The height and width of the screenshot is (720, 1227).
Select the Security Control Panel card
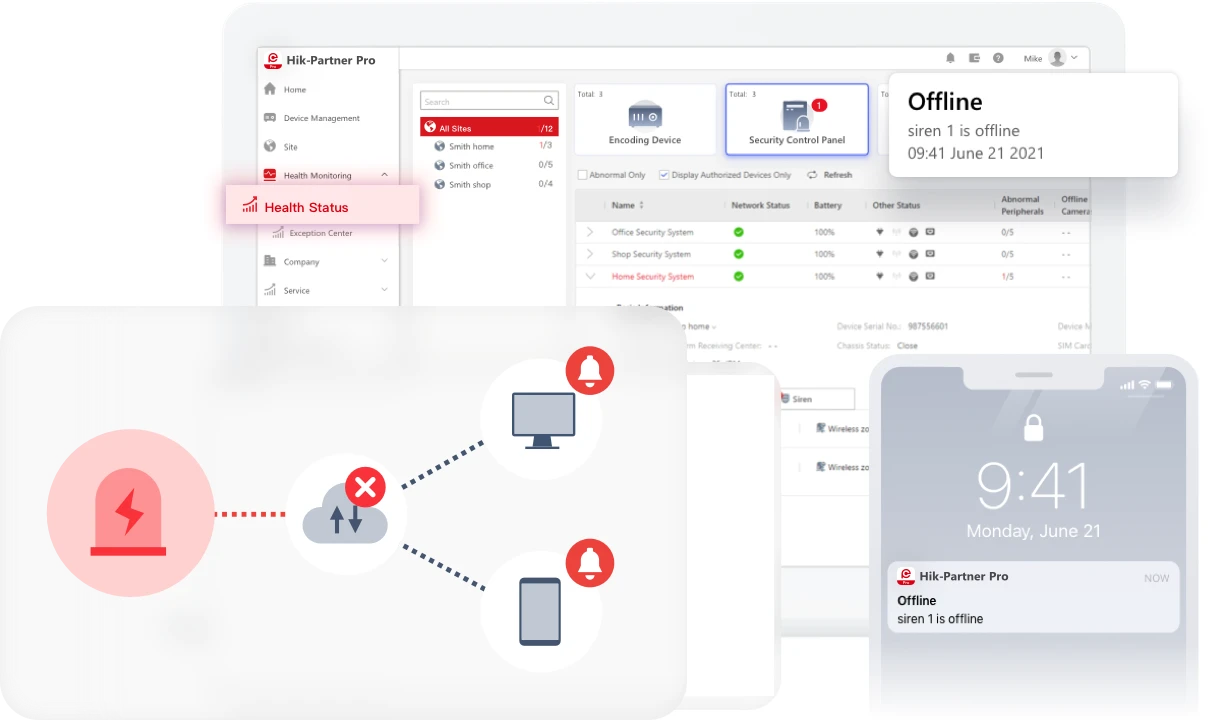coord(796,120)
